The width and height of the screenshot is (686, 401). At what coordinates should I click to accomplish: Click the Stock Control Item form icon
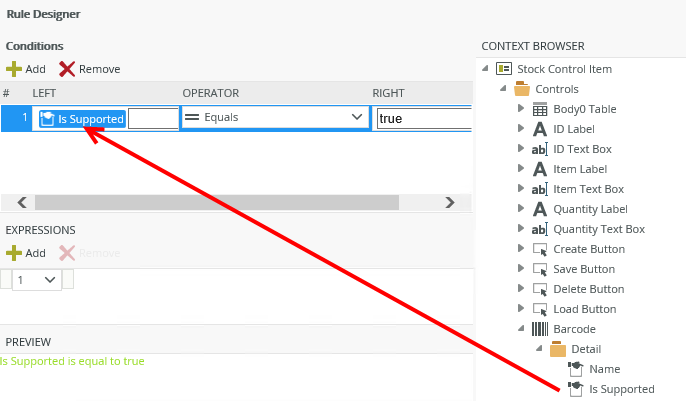[503, 69]
